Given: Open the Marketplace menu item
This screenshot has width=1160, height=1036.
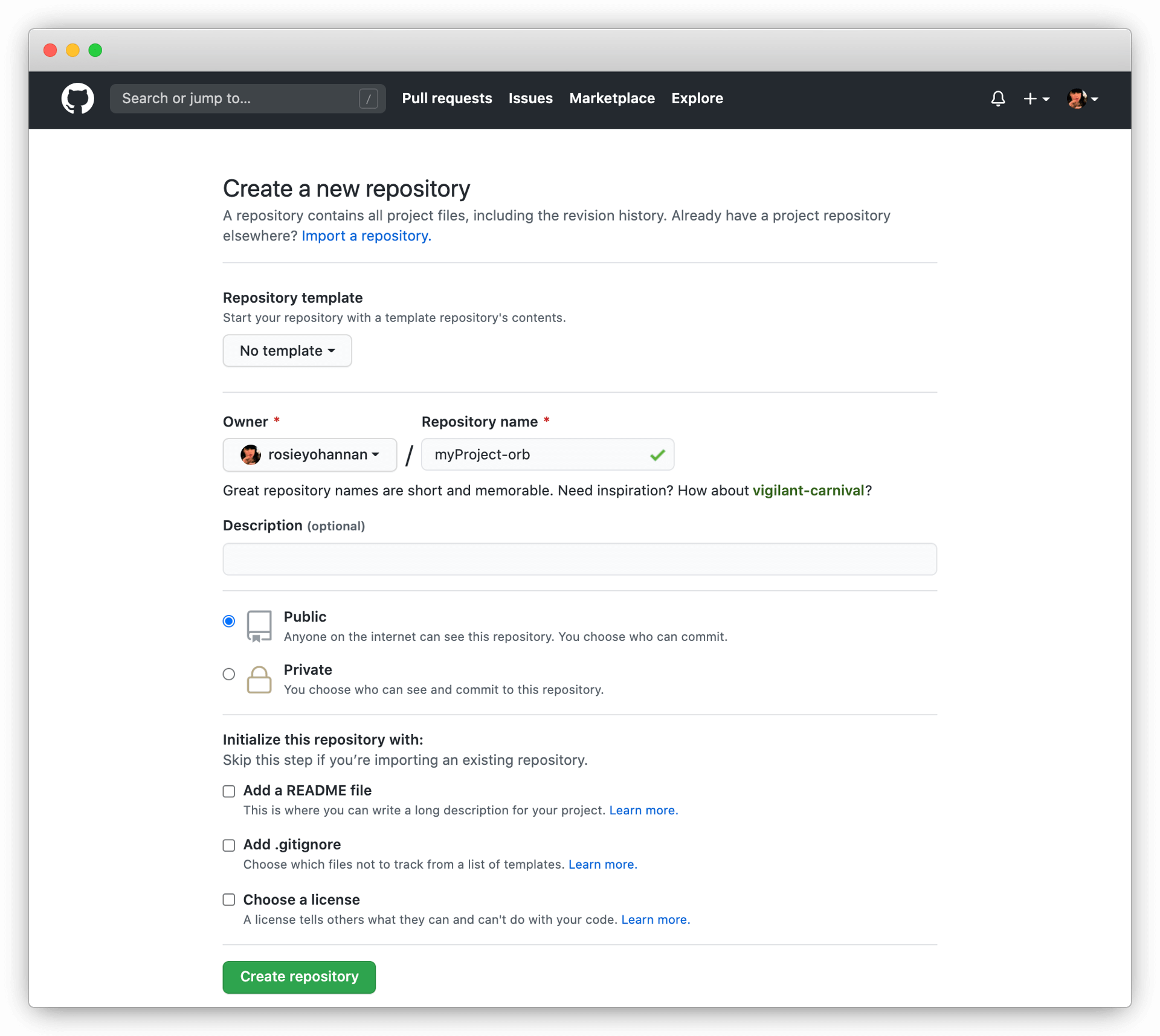Looking at the screenshot, I should point(612,98).
